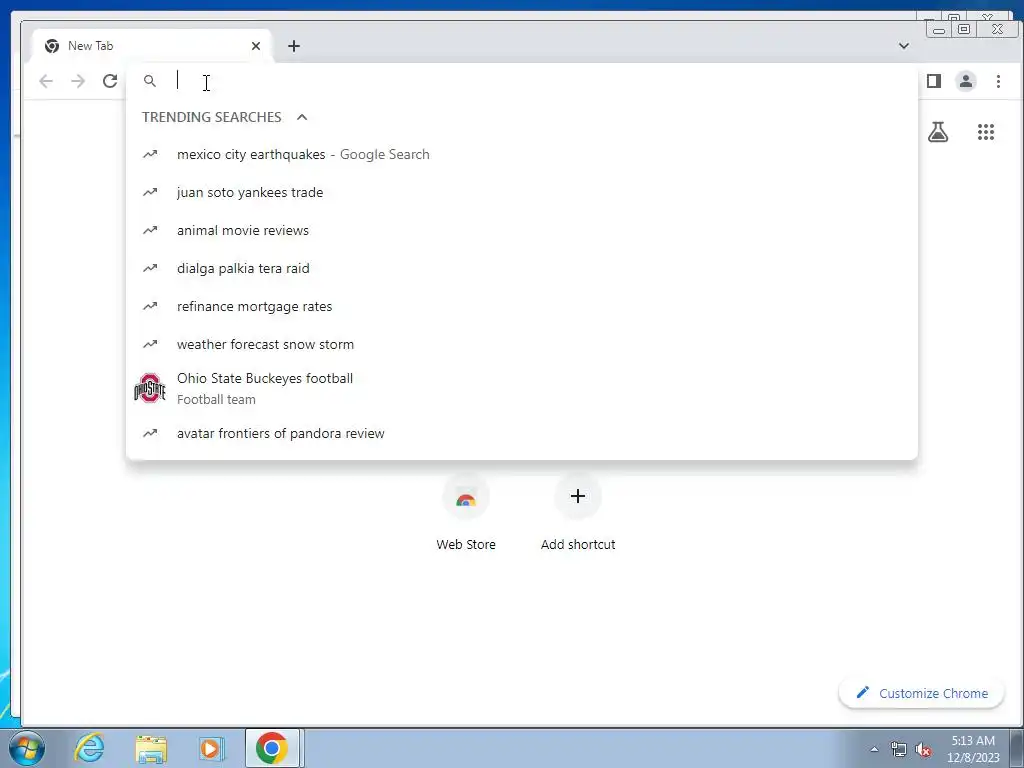Viewport: 1024px width, 768px height.
Task: Click trending arrow beside animal movie reviews
Action: pos(150,231)
